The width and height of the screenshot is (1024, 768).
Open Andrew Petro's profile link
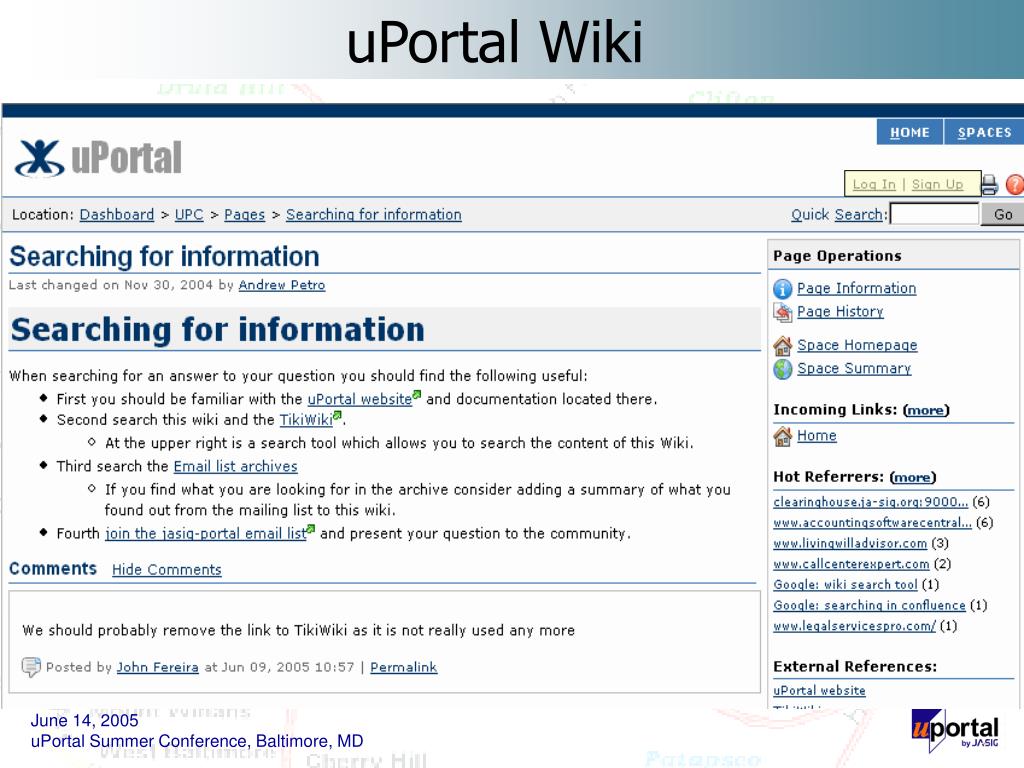point(281,285)
